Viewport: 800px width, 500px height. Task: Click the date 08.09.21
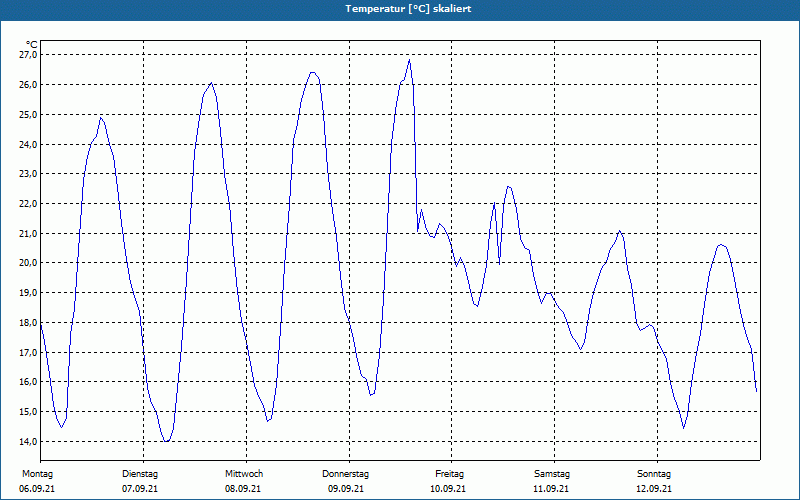243,489
